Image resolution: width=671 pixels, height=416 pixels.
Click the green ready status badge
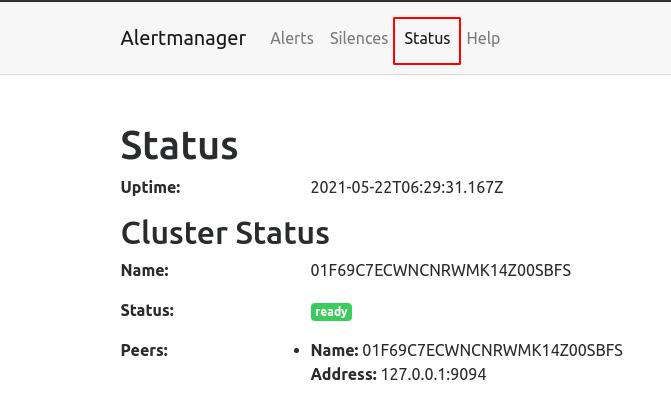tap(332, 311)
